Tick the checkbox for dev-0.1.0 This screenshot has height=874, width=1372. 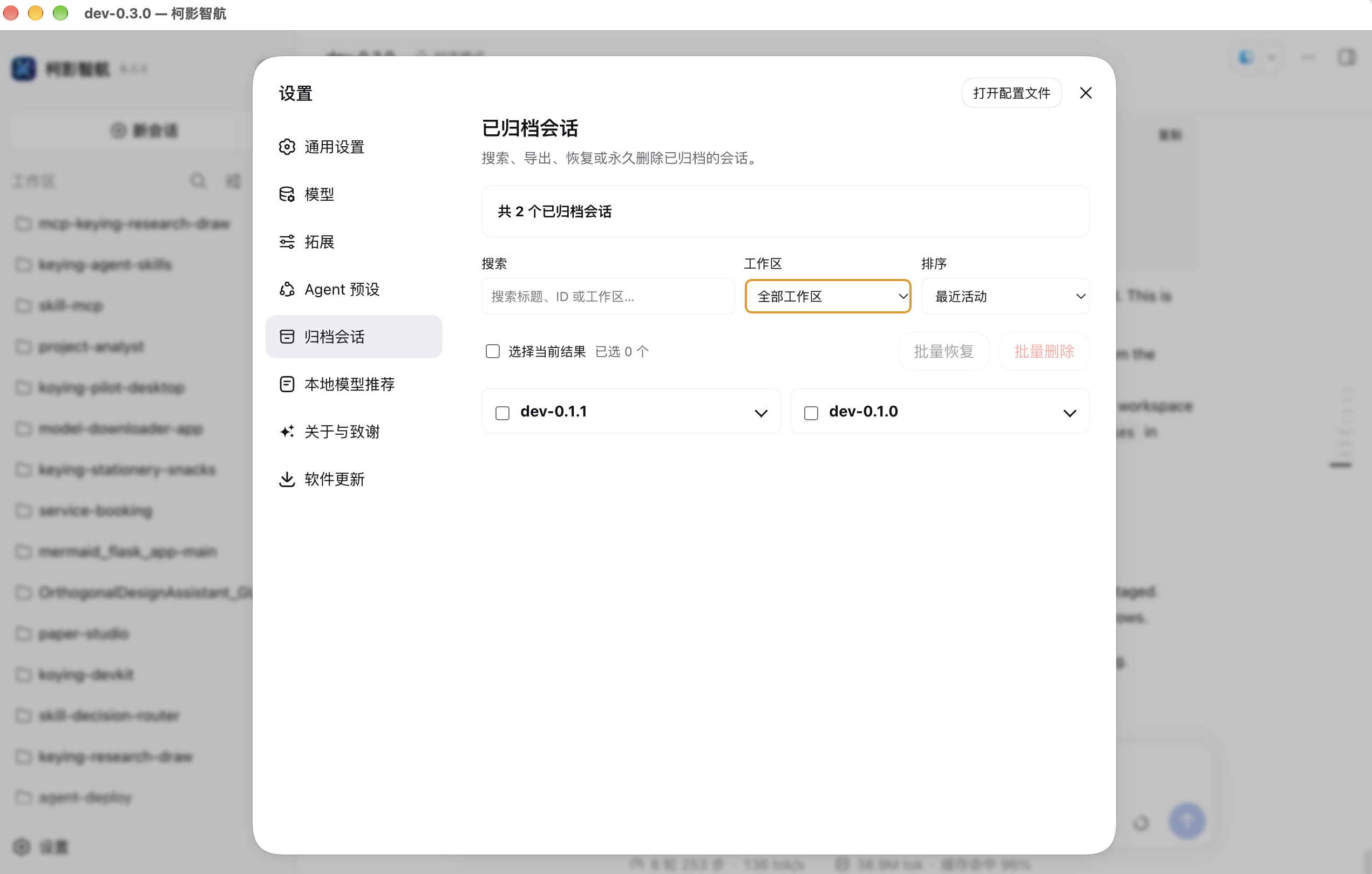[x=811, y=413]
